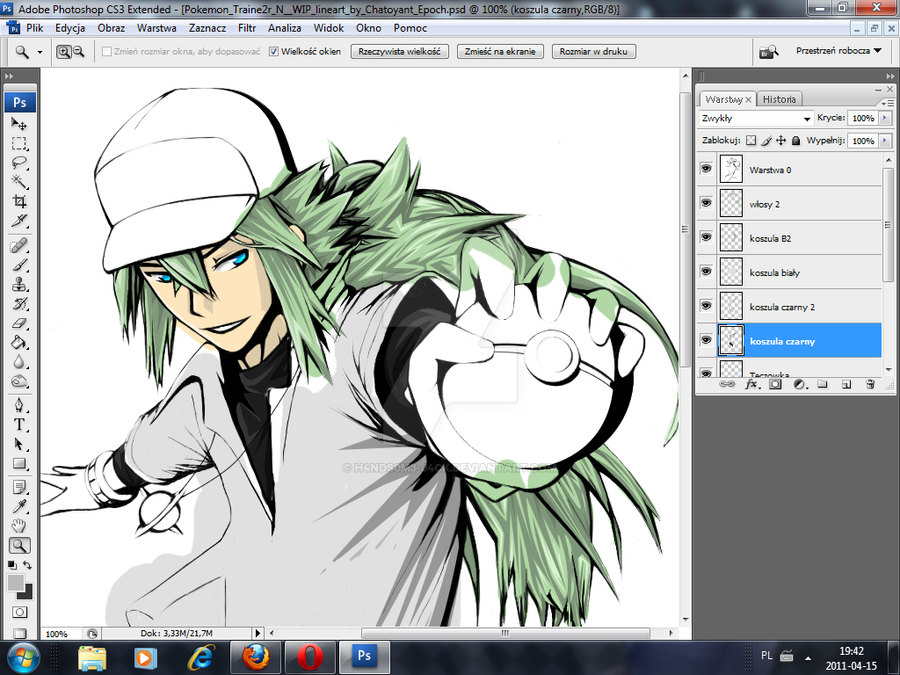Hide the włosy 2 layer
The height and width of the screenshot is (675, 900).
[706, 203]
